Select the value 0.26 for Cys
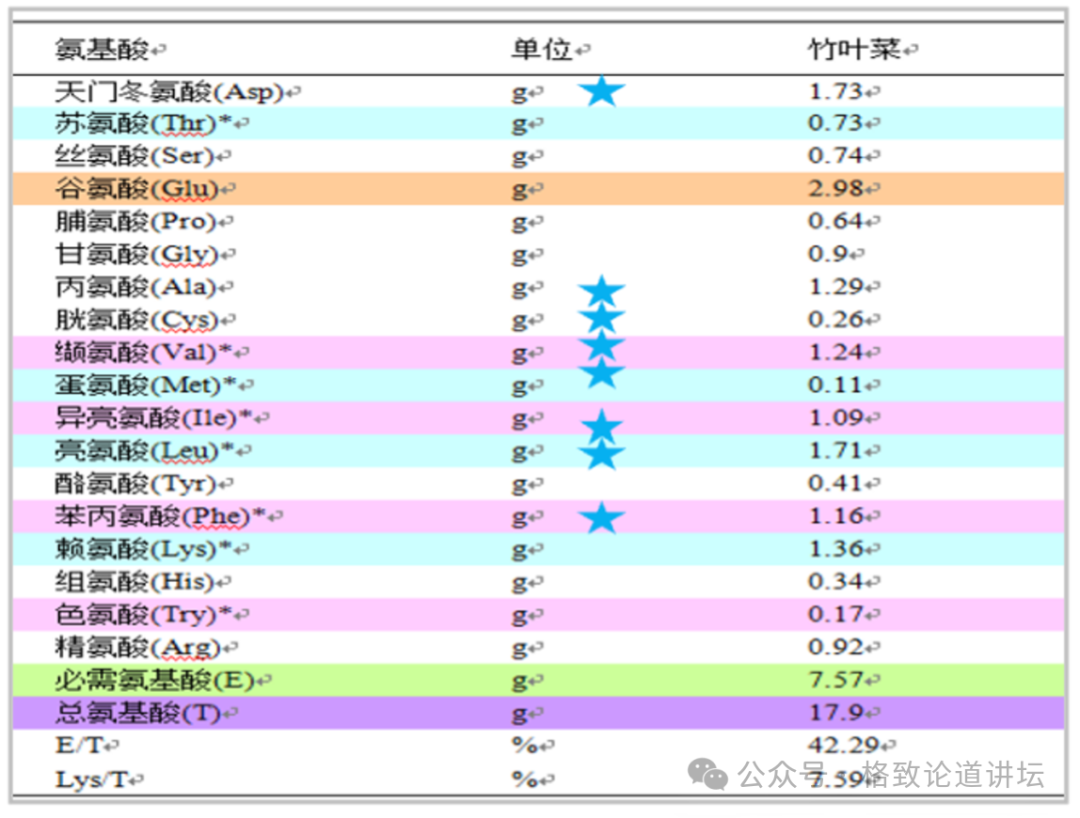Viewport: 1080px width, 818px height. pos(835,319)
